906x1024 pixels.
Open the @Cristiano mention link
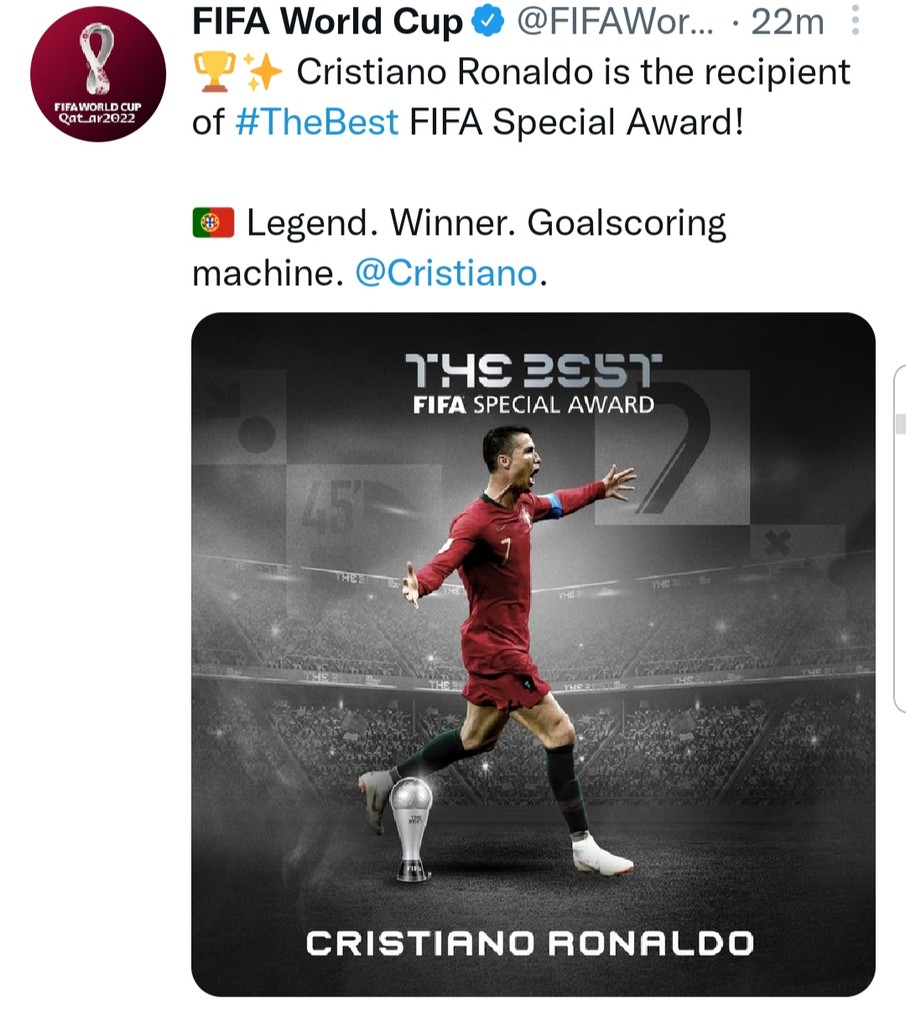coord(446,273)
